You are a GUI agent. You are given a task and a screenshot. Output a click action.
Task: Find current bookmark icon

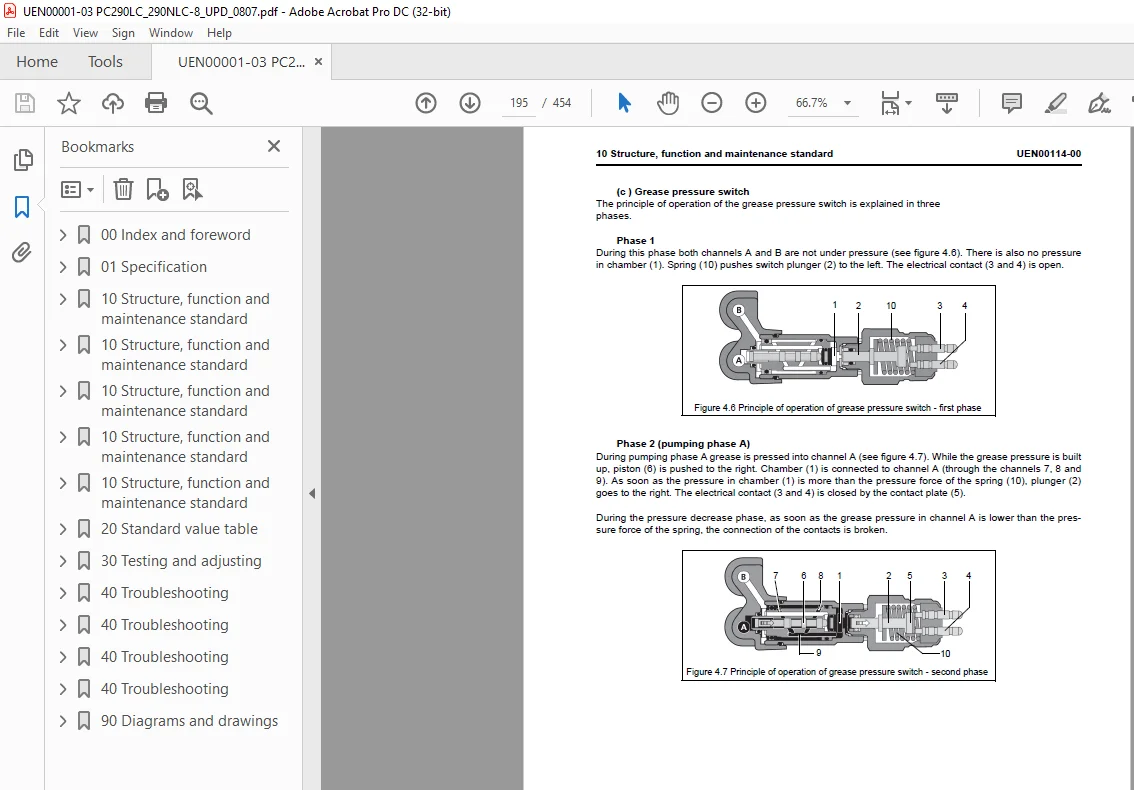192,190
